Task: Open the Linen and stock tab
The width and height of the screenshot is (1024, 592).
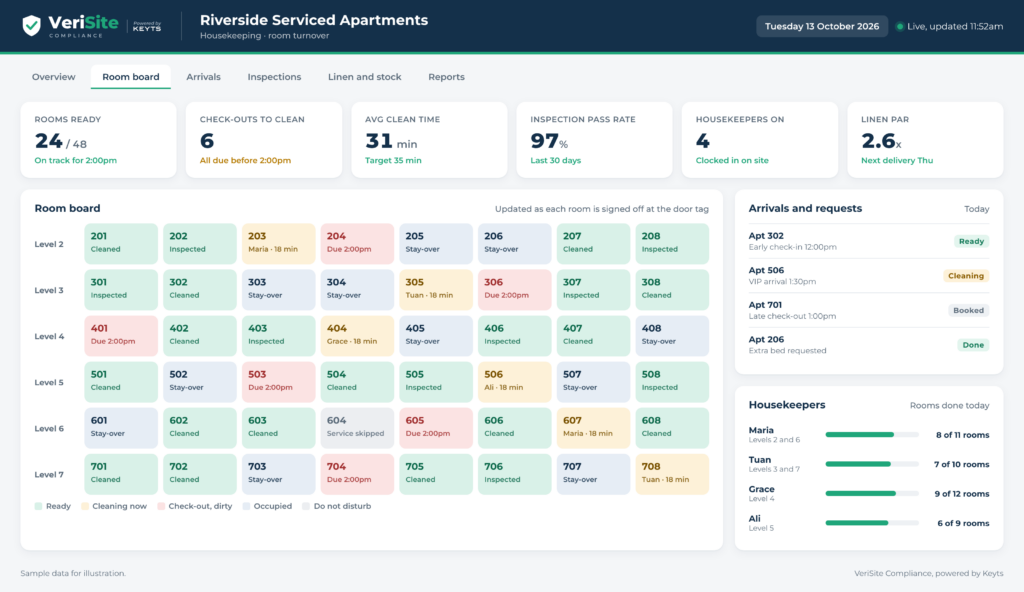Action: (364, 77)
